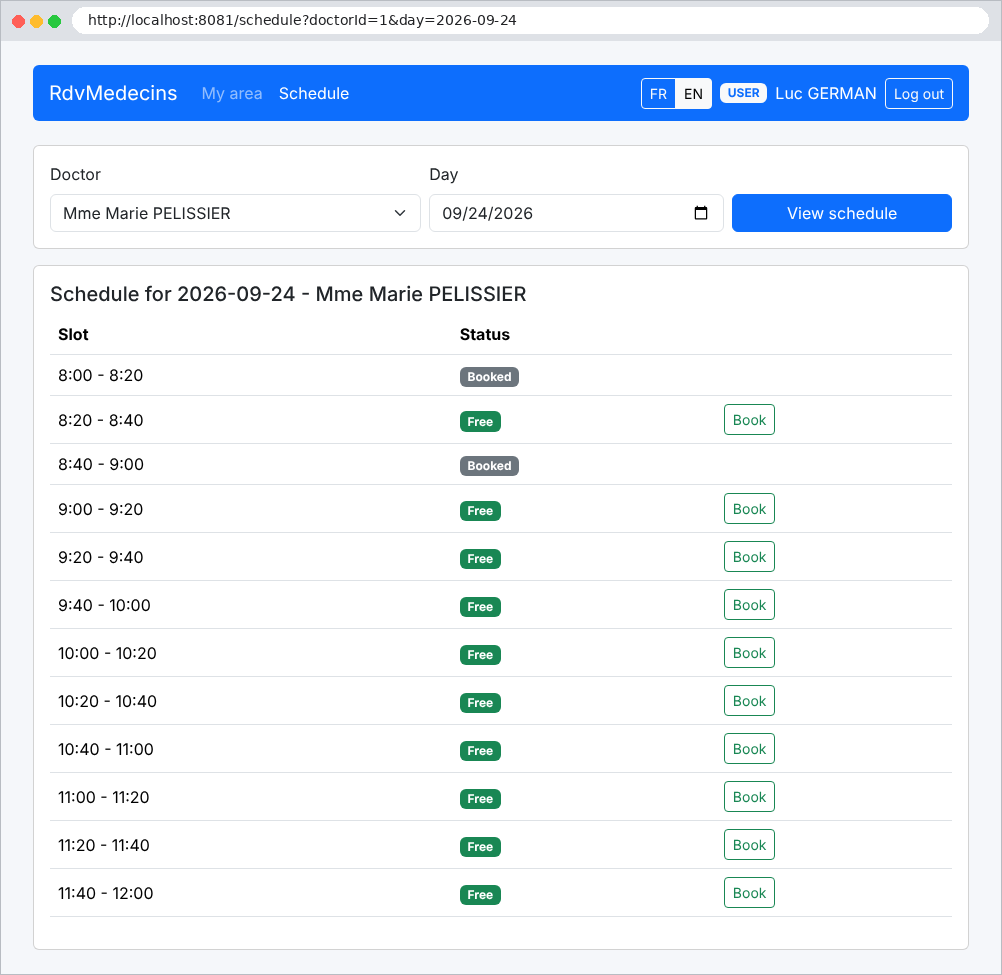
Task: Click Booked badge for 8:40 - 9:00
Action: (489, 466)
